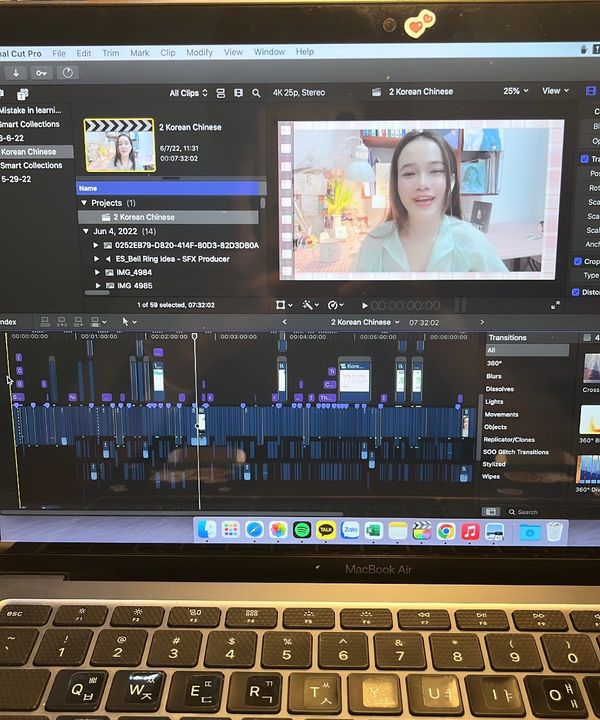Open the Clip menu
The width and height of the screenshot is (600, 720).
168,52
